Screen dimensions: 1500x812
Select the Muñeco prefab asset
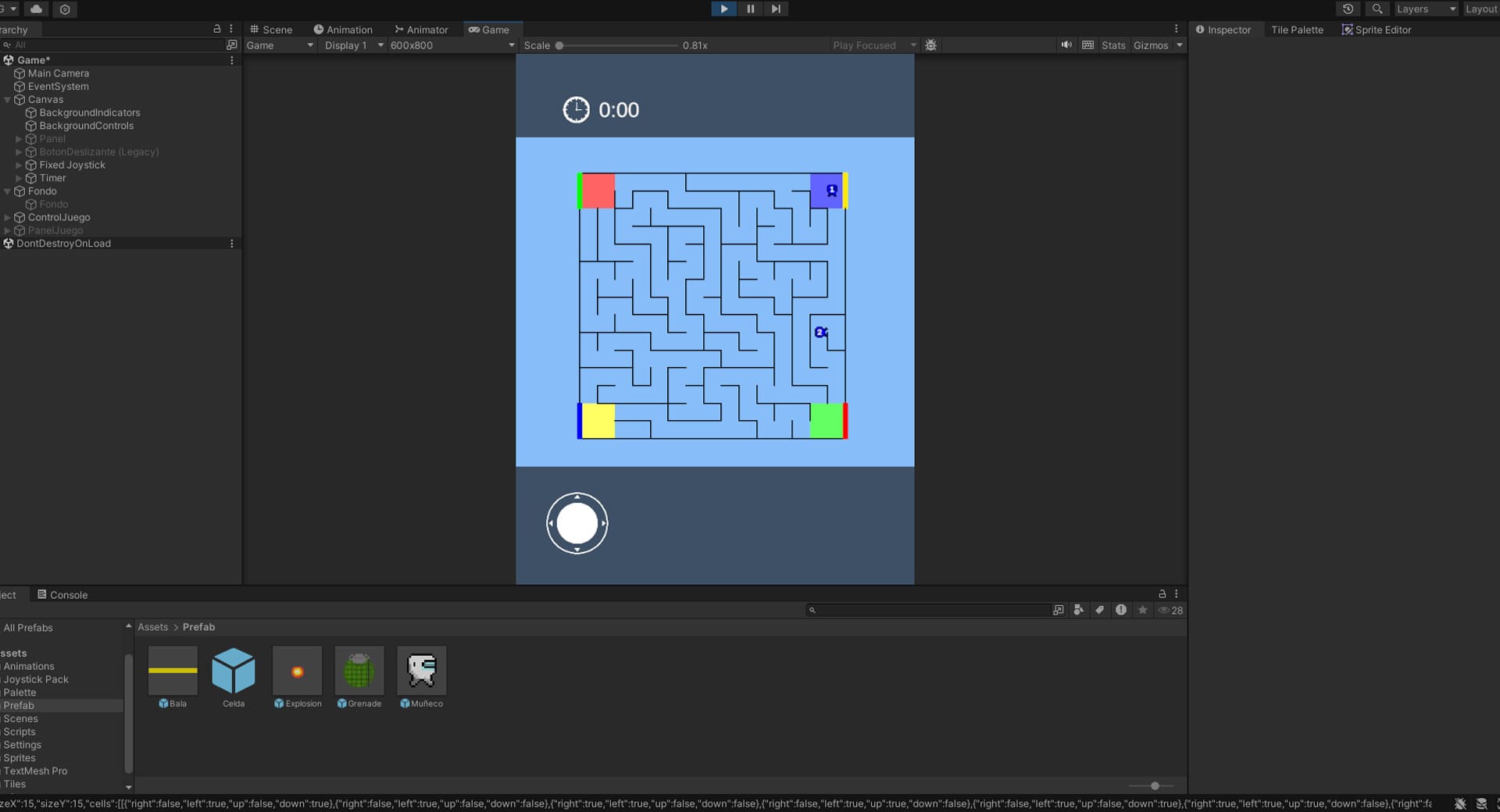tap(422, 671)
